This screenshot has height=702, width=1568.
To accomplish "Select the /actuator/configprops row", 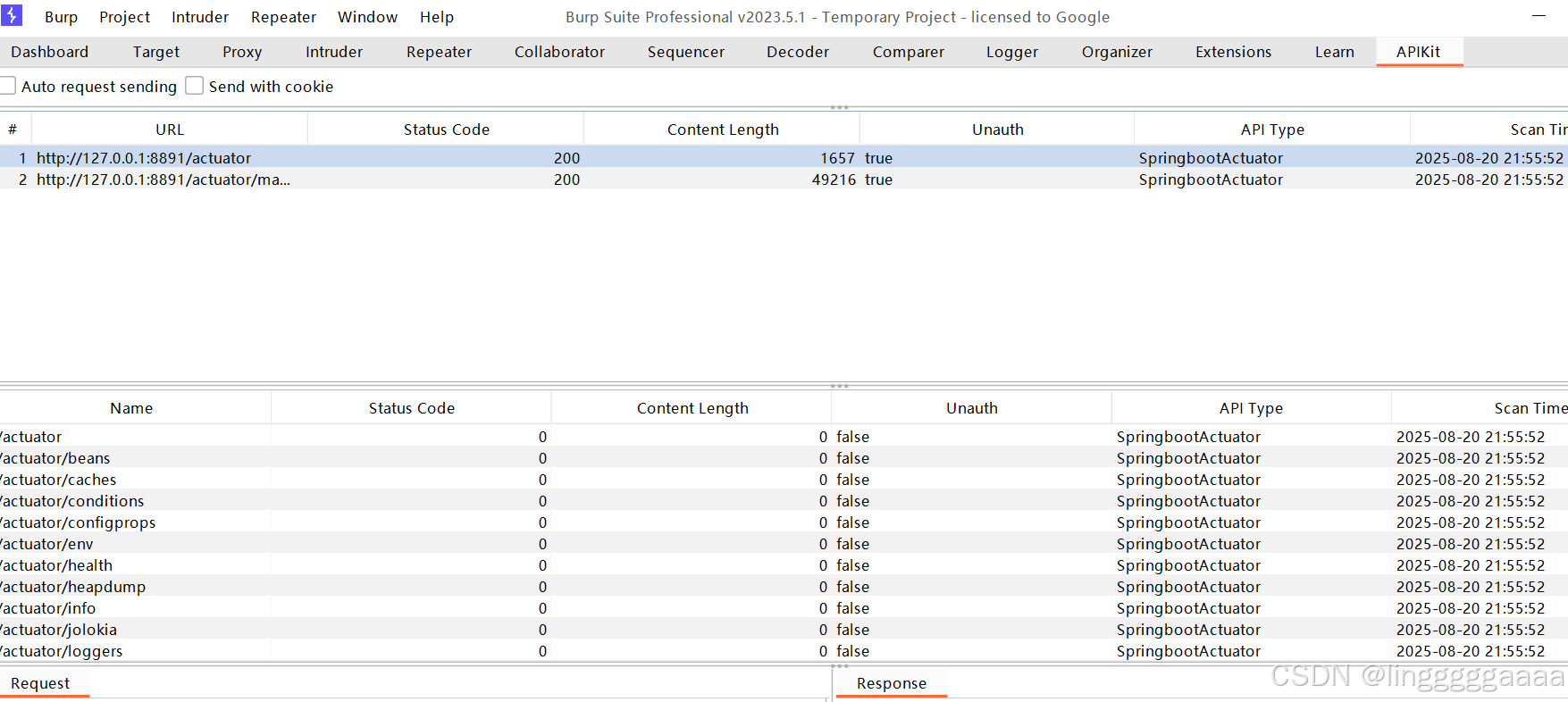I will click(x=784, y=522).
